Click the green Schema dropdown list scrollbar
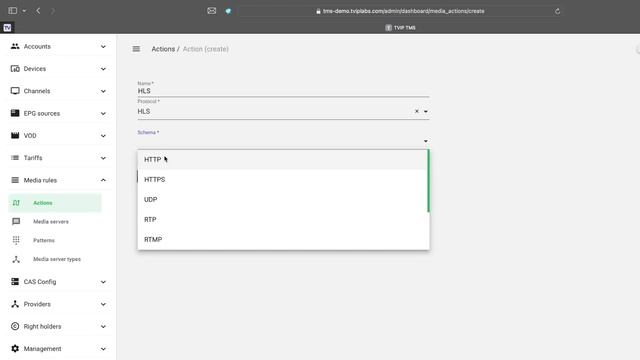This screenshot has width=640, height=360. coord(428,181)
